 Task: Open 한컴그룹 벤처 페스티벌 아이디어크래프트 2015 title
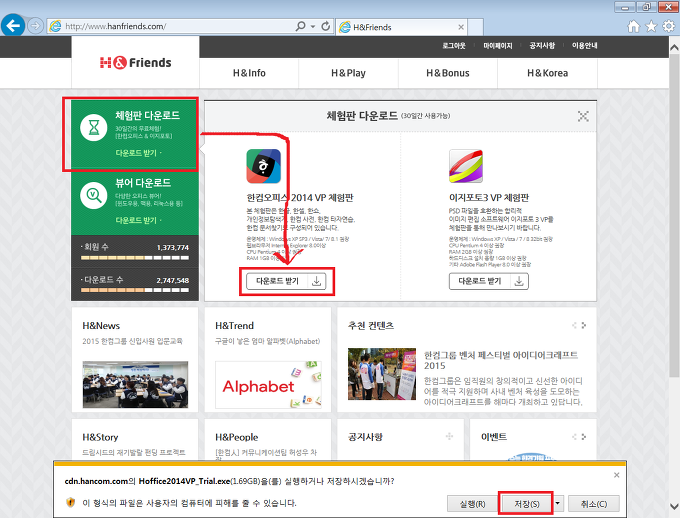(x=501, y=360)
